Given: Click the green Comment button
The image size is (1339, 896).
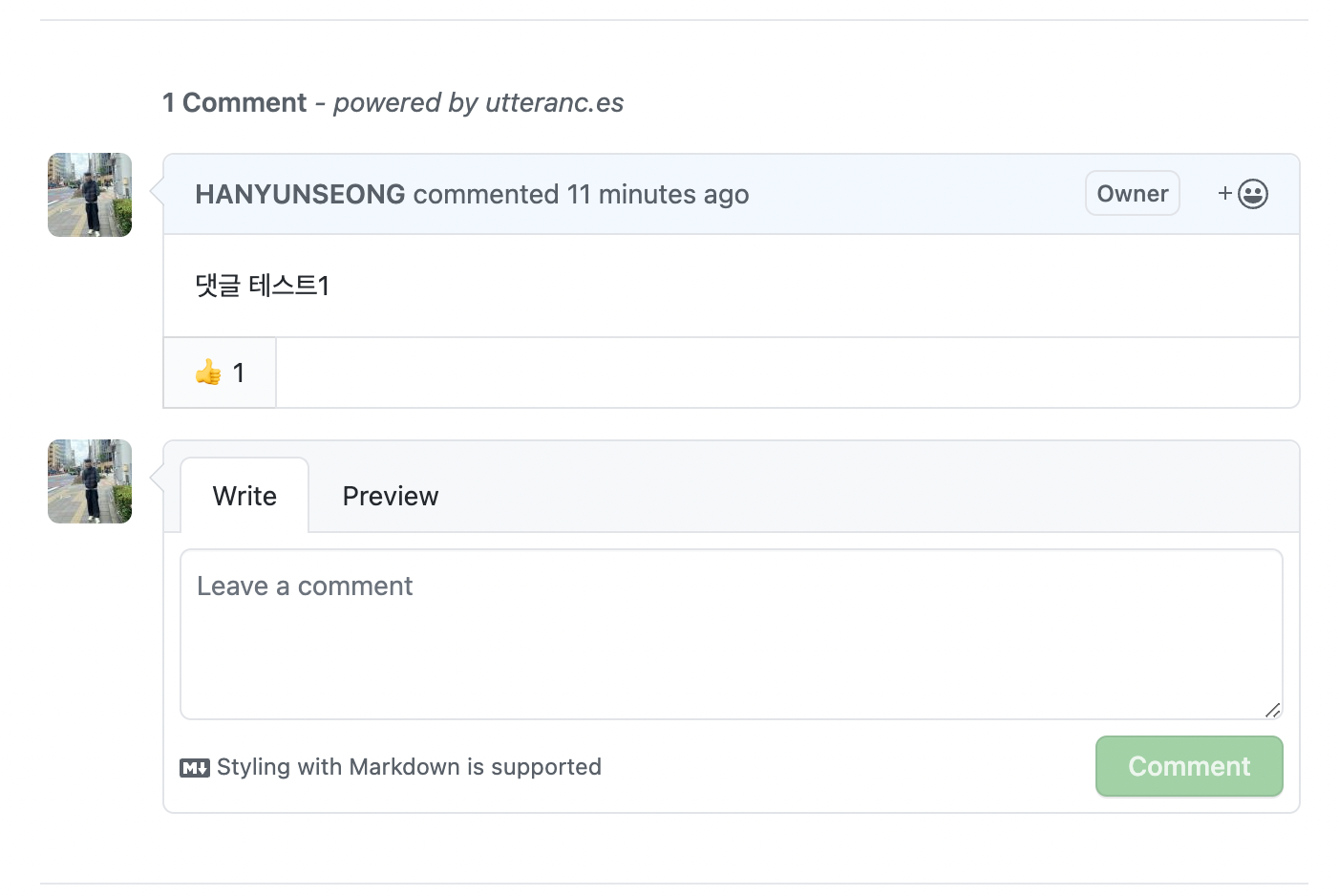Looking at the screenshot, I should (1189, 766).
